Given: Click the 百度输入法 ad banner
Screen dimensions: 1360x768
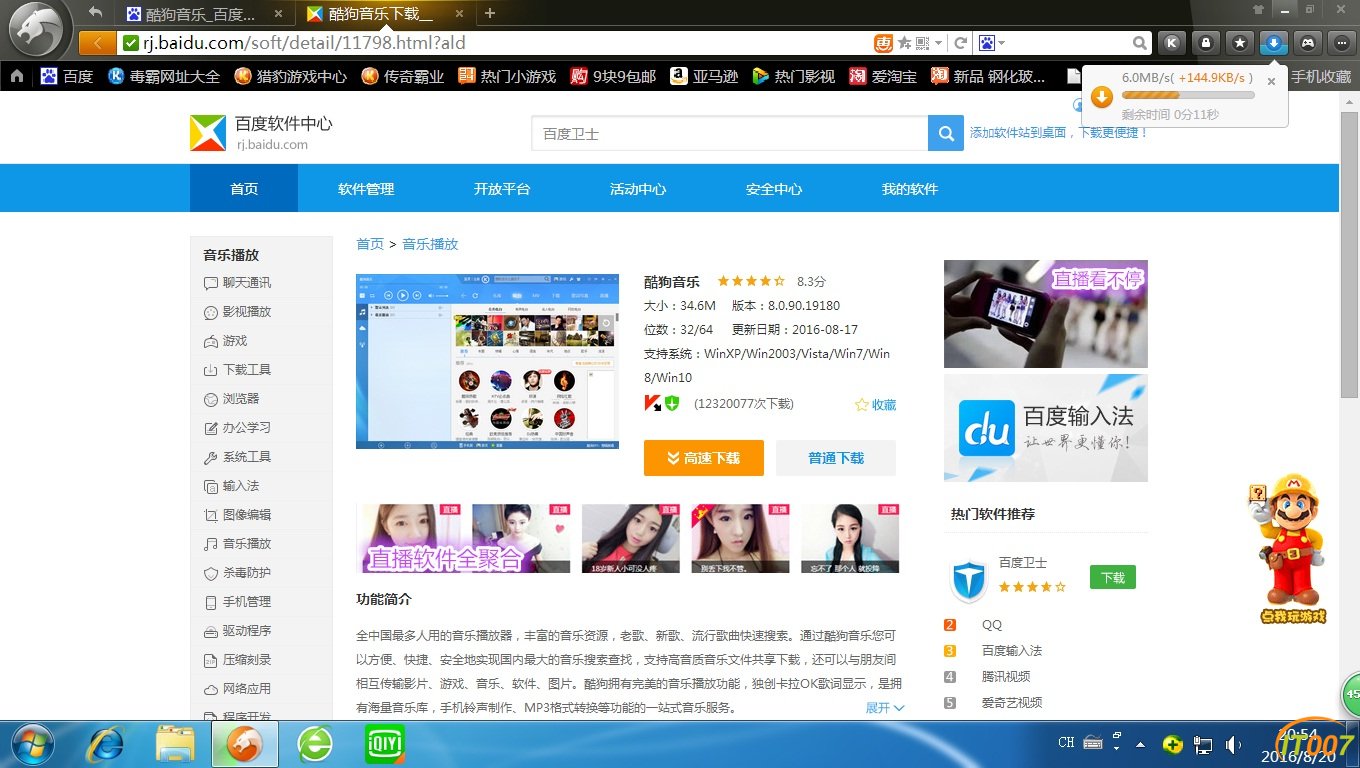Looking at the screenshot, I should 1046,428.
